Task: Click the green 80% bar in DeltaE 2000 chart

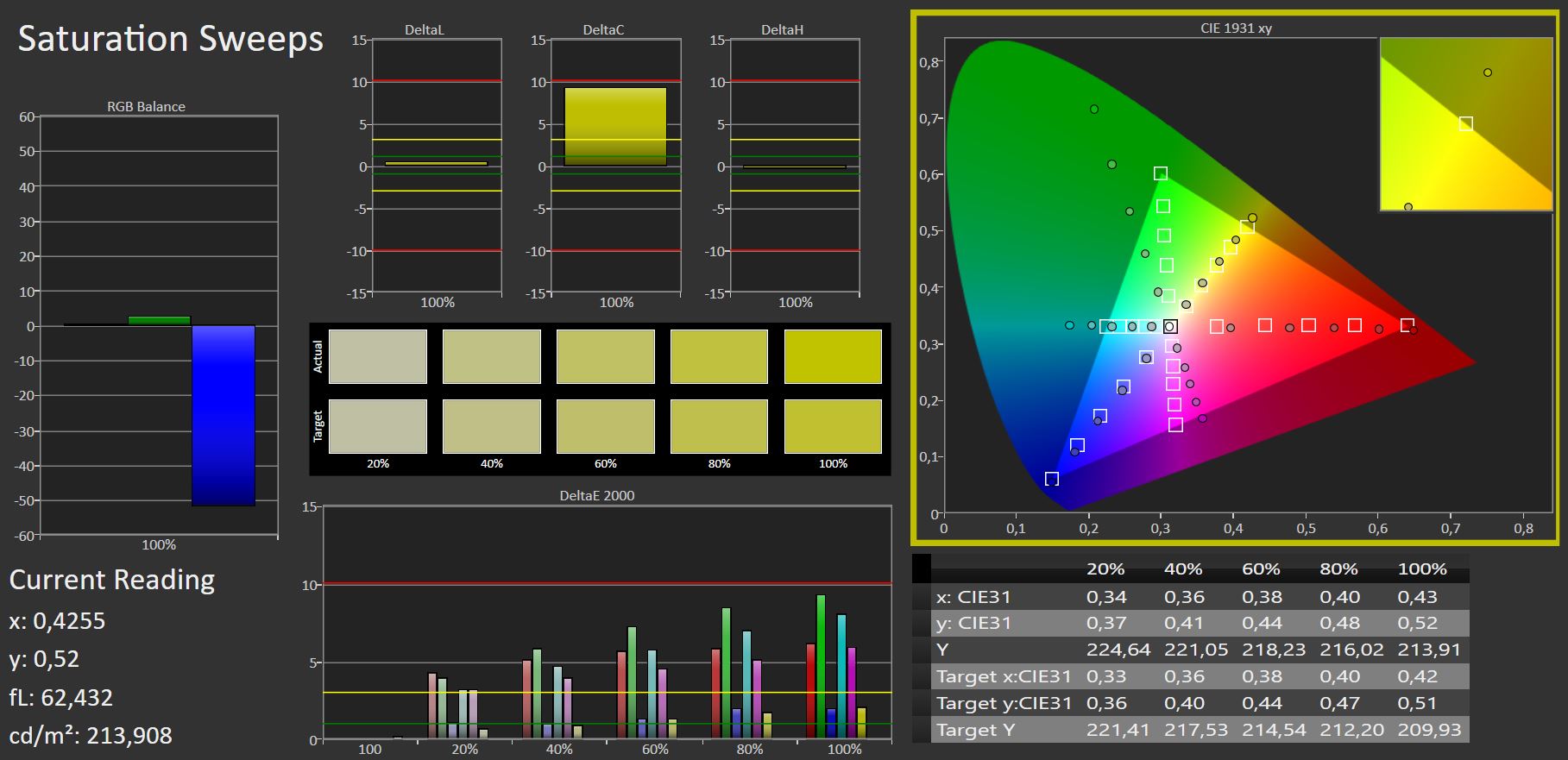Action: [726, 674]
